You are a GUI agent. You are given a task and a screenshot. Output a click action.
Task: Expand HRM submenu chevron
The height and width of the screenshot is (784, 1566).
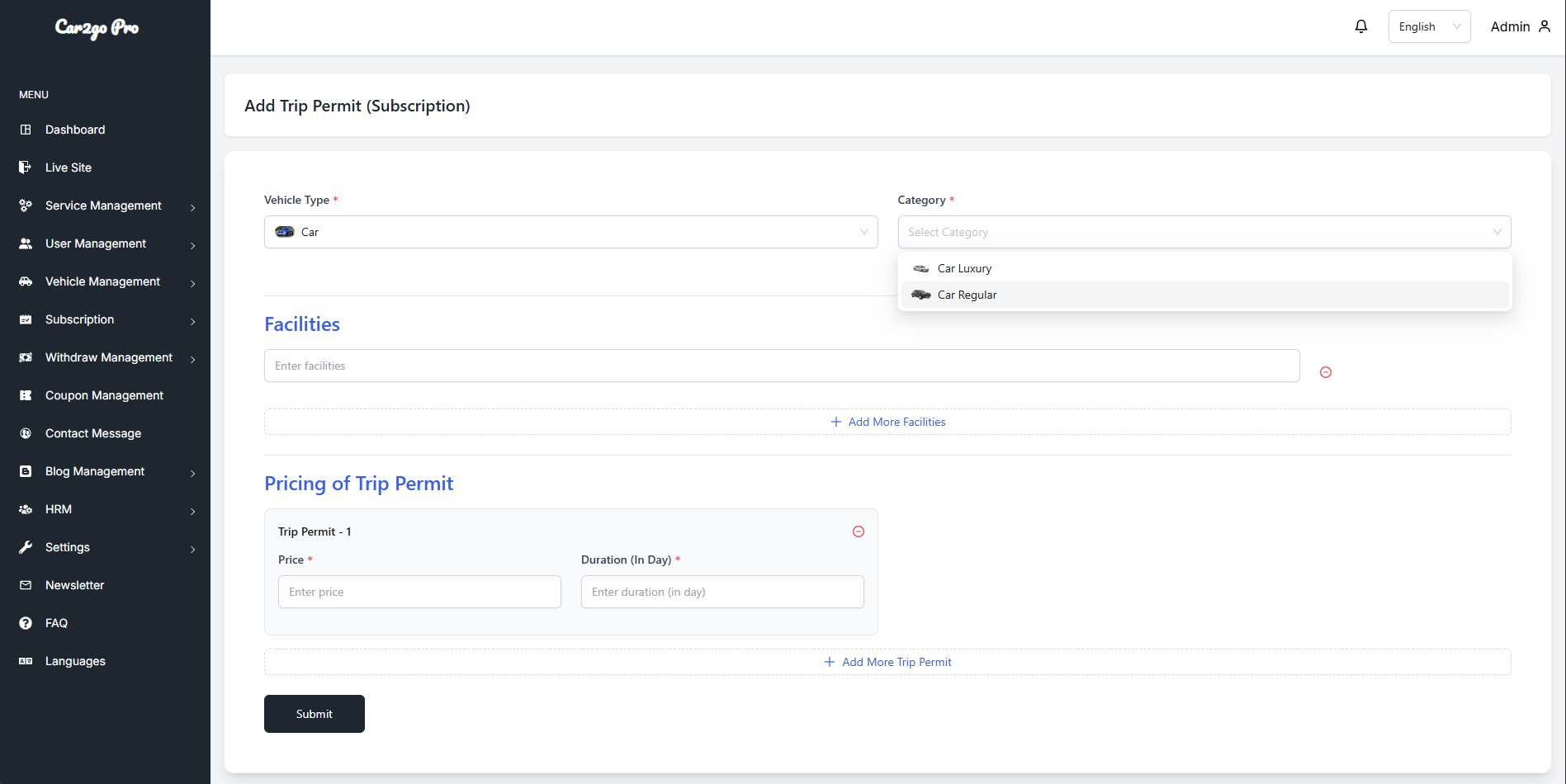193,511
